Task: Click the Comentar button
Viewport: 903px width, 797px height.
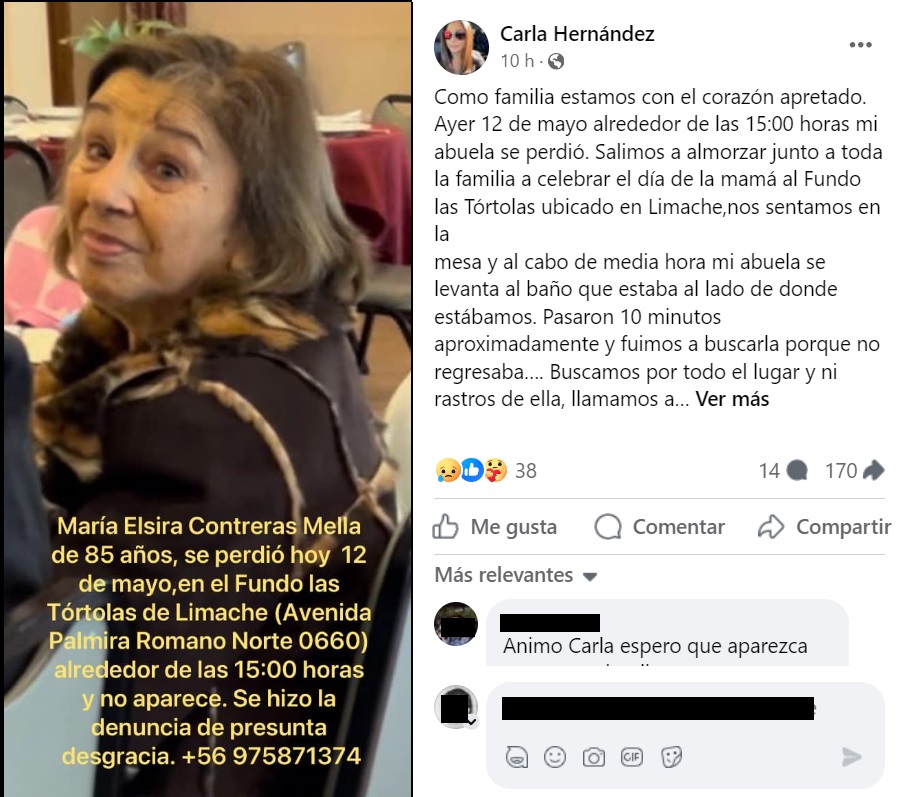Action: click(x=659, y=527)
